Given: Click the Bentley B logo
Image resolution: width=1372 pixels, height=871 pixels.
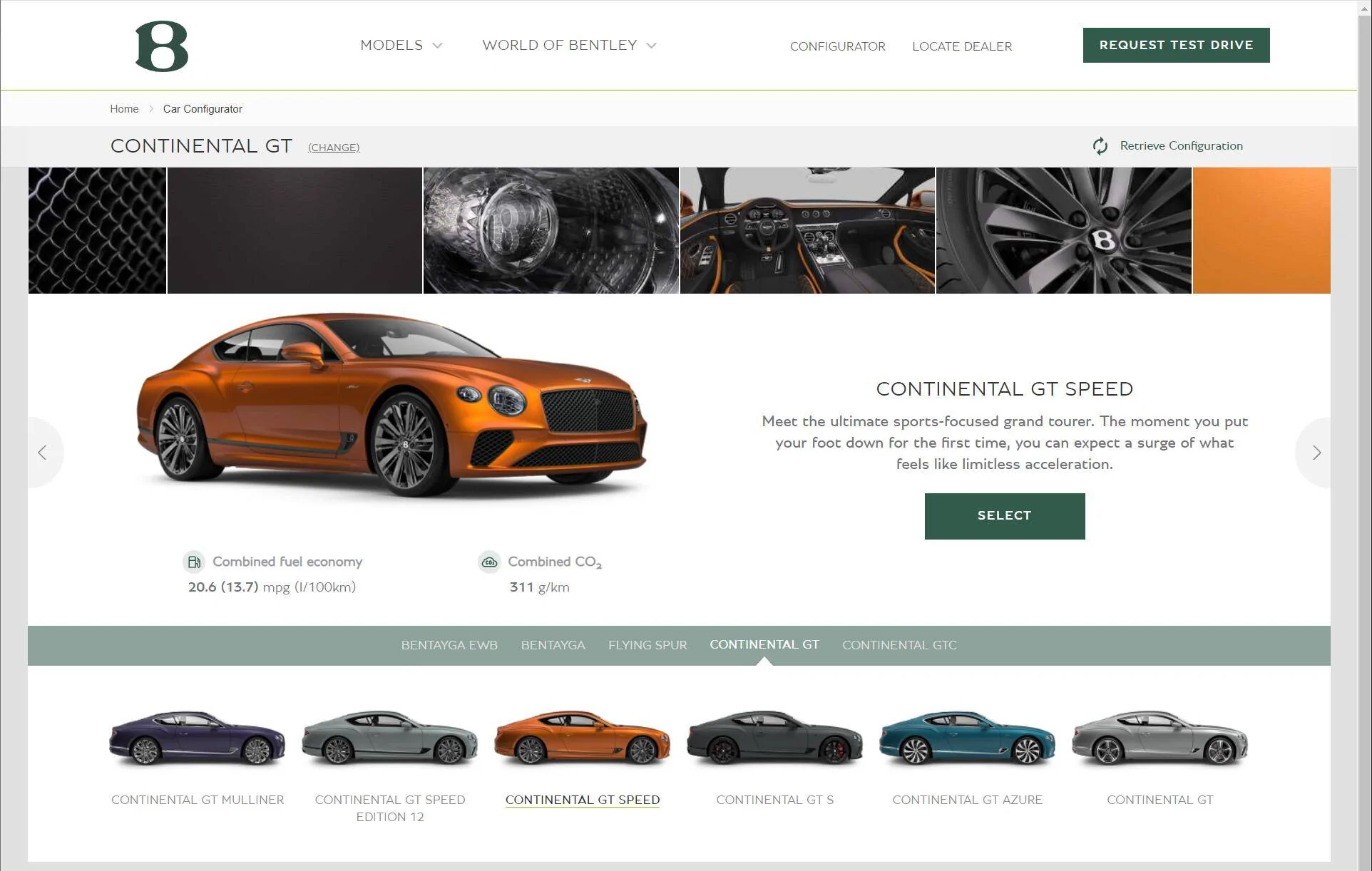Looking at the screenshot, I should click(x=162, y=46).
